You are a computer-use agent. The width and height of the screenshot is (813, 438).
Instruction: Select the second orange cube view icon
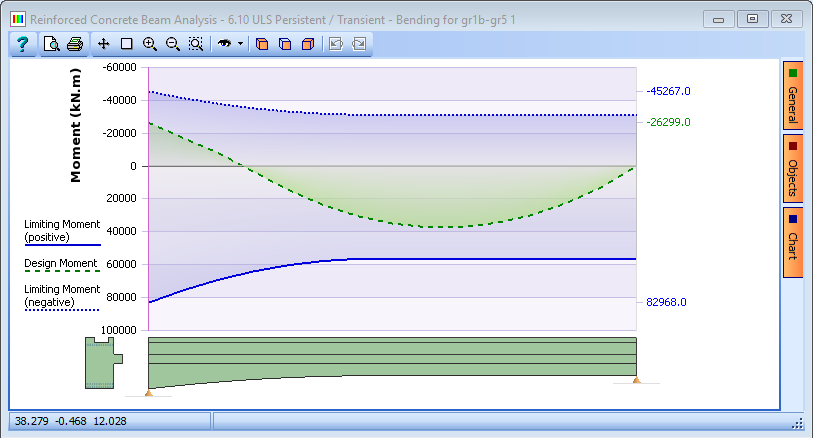coord(285,44)
